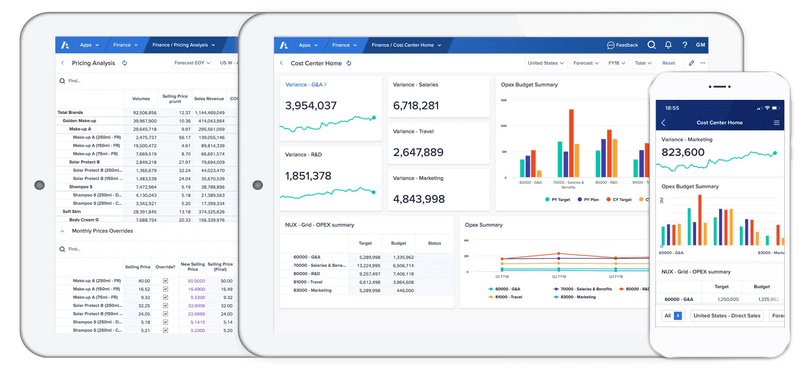Click the New Selling Price value 50.0000
Image resolution: width=806 pixels, height=379 pixels.
(196, 281)
